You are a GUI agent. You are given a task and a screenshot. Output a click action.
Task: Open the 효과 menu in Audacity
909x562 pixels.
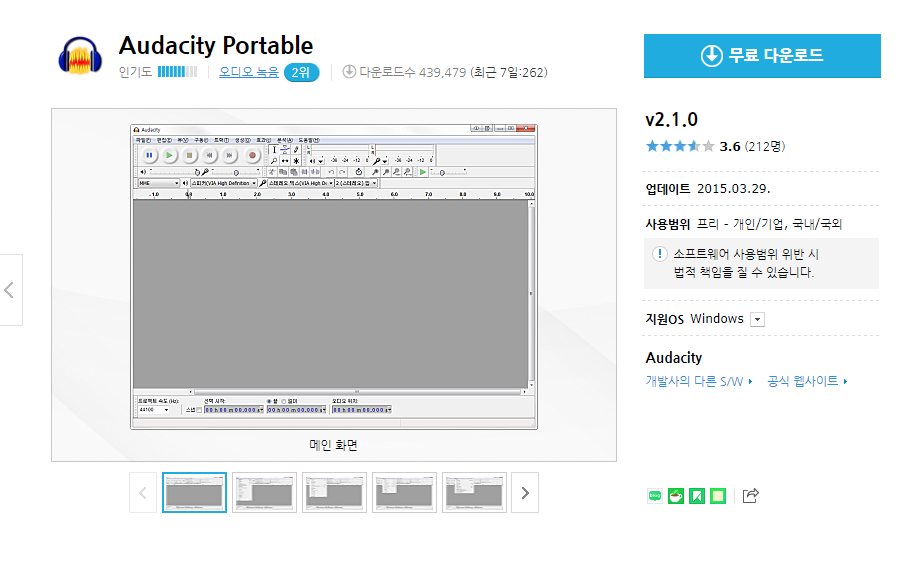coord(264,140)
